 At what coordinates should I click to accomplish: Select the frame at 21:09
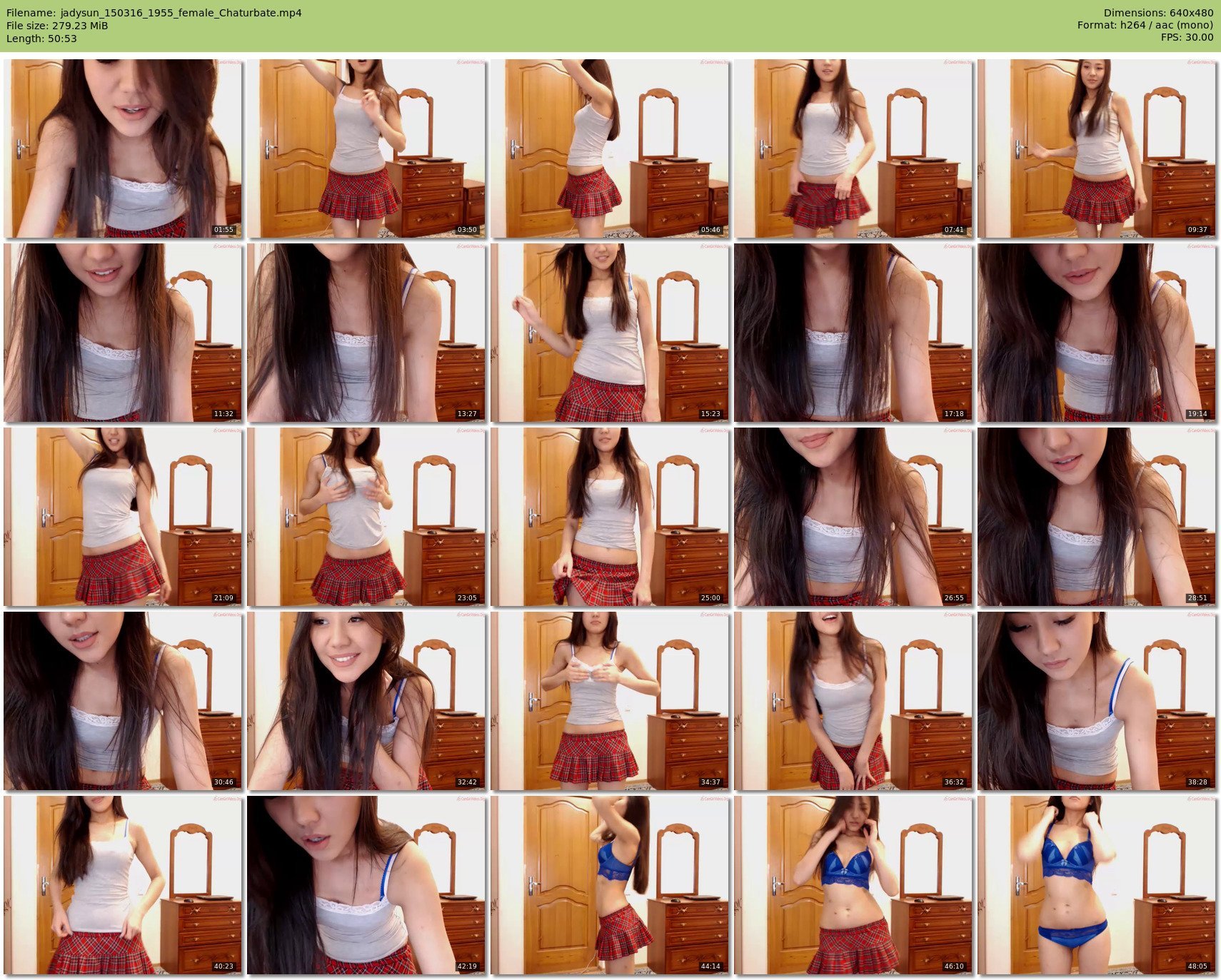(123, 517)
